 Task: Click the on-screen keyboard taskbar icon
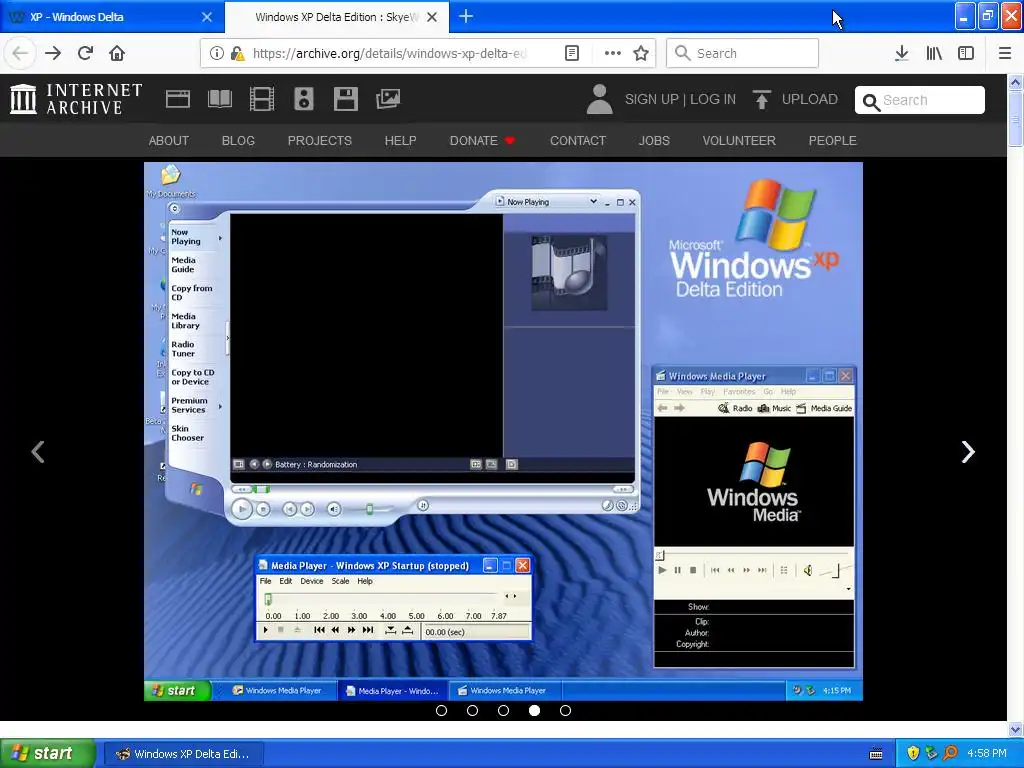tap(876, 754)
